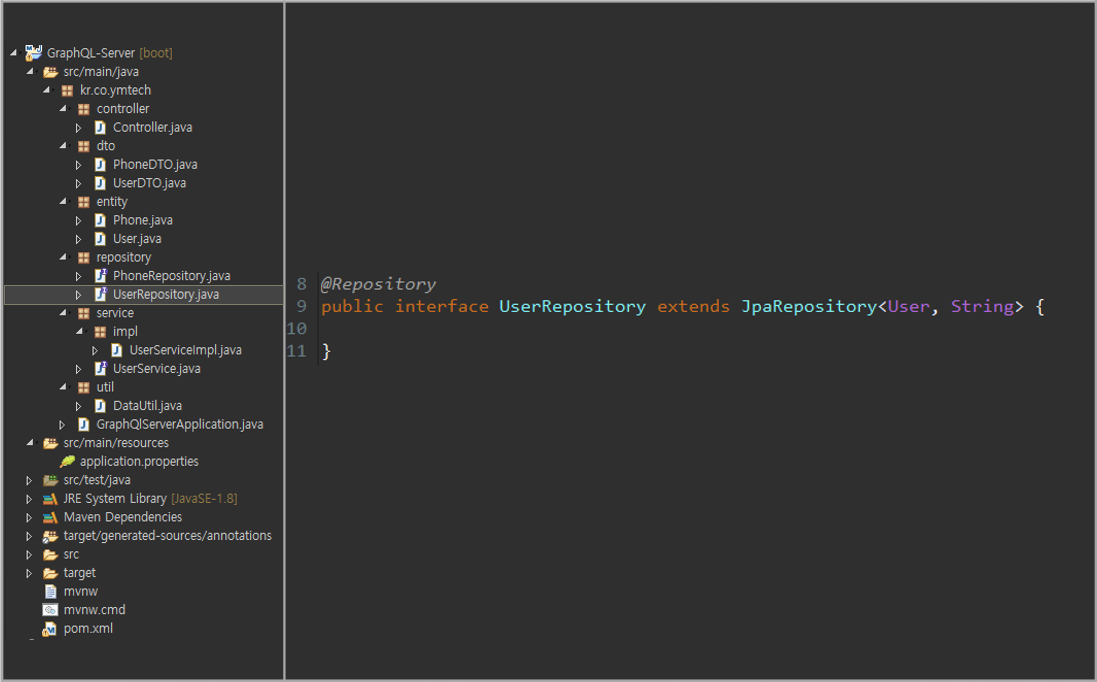
Task: Expand the src/test/java source folder
Action: [30, 481]
